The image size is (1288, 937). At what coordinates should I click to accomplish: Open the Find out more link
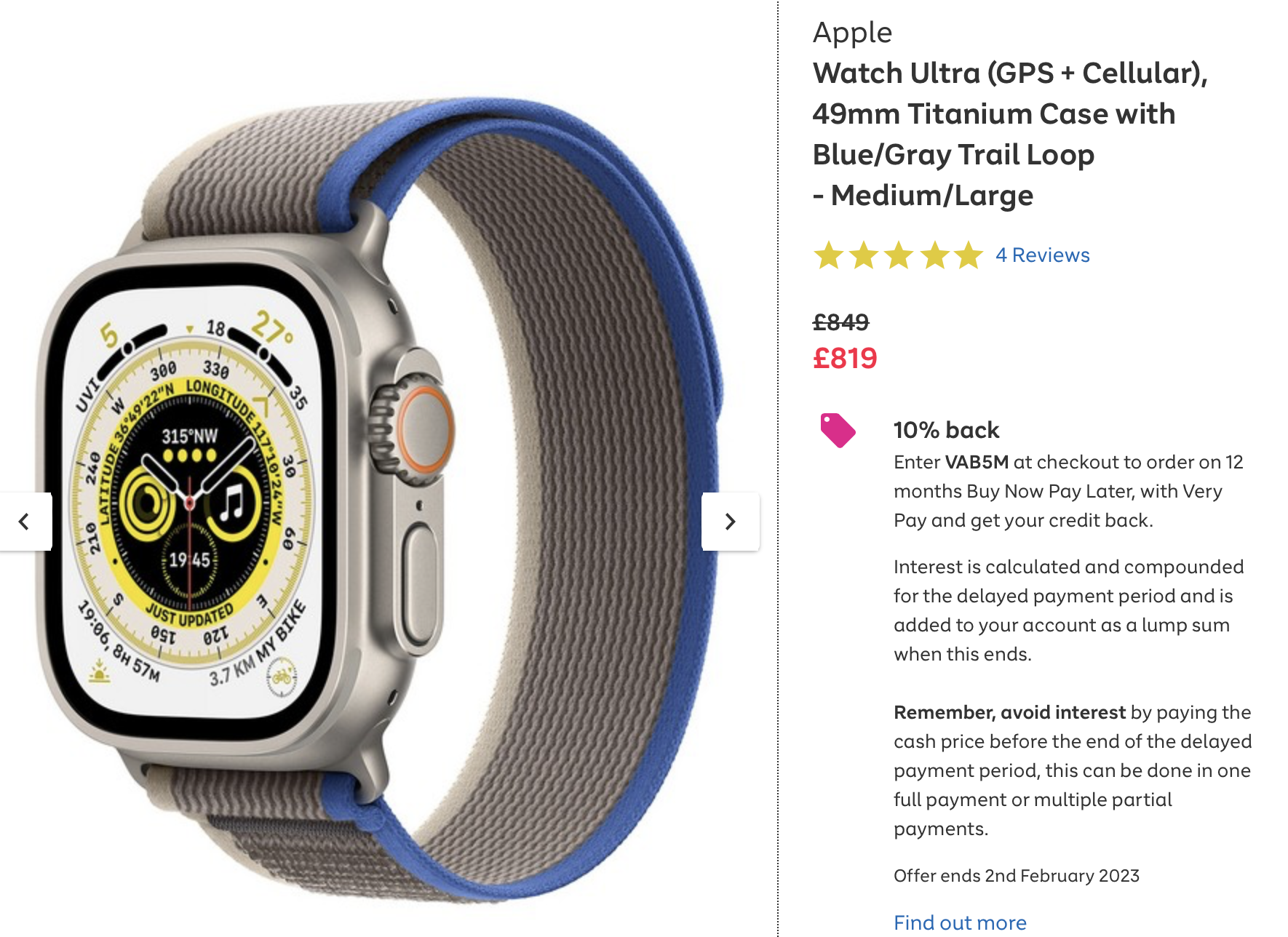click(x=960, y=922)
